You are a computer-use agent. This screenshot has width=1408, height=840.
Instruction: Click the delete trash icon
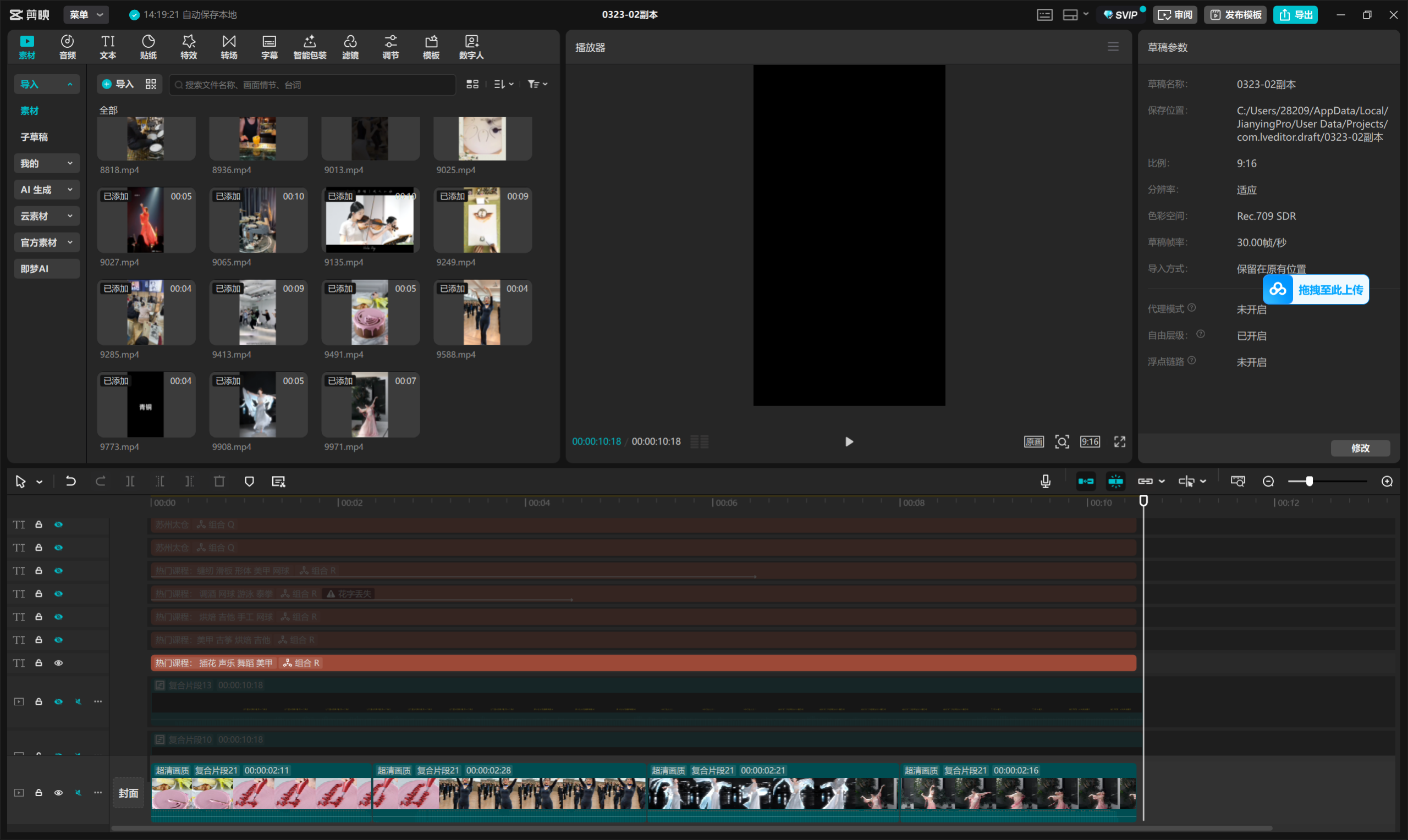pos(219,481)
